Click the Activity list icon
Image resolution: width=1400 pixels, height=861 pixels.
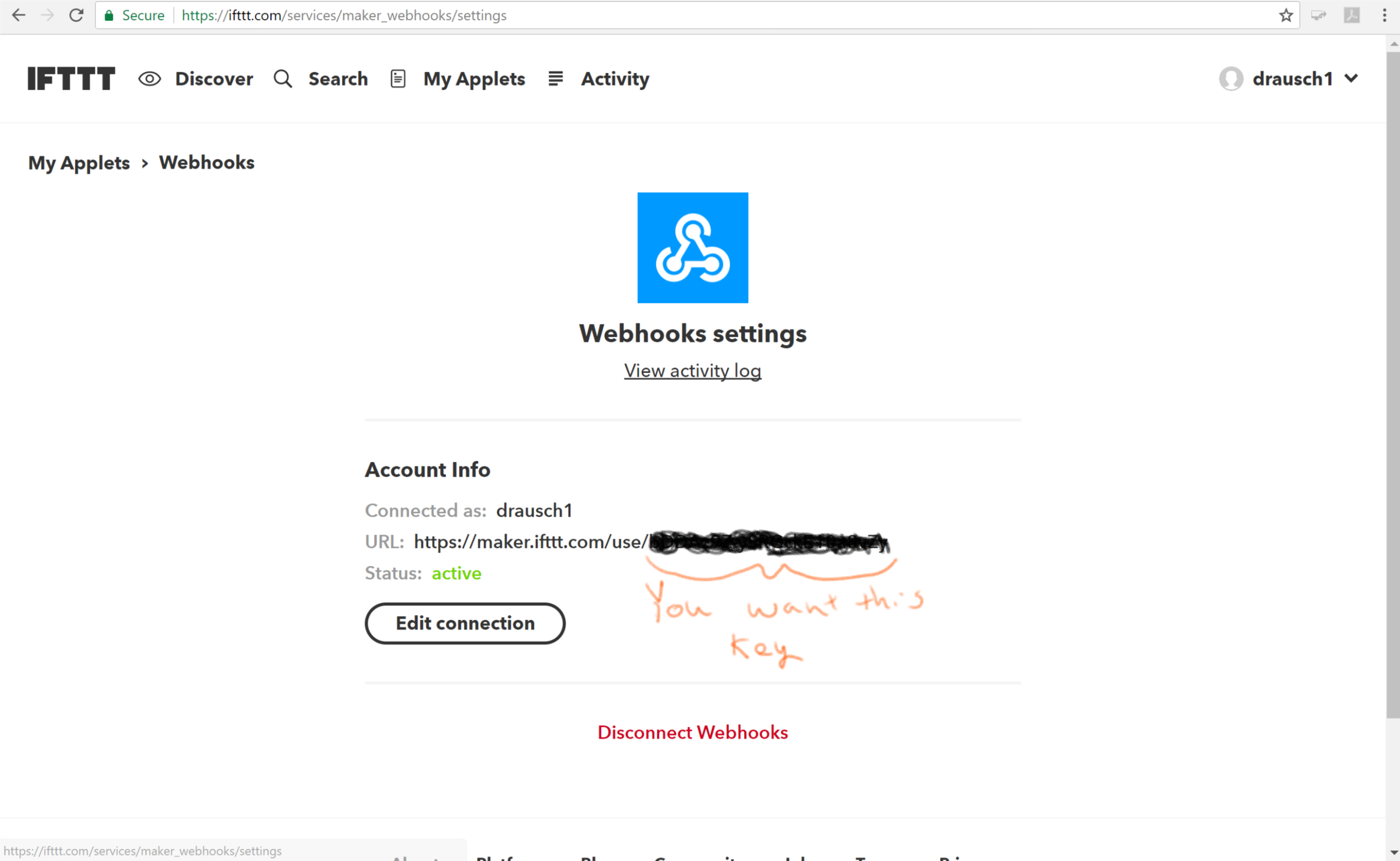[x=556, y=79]
